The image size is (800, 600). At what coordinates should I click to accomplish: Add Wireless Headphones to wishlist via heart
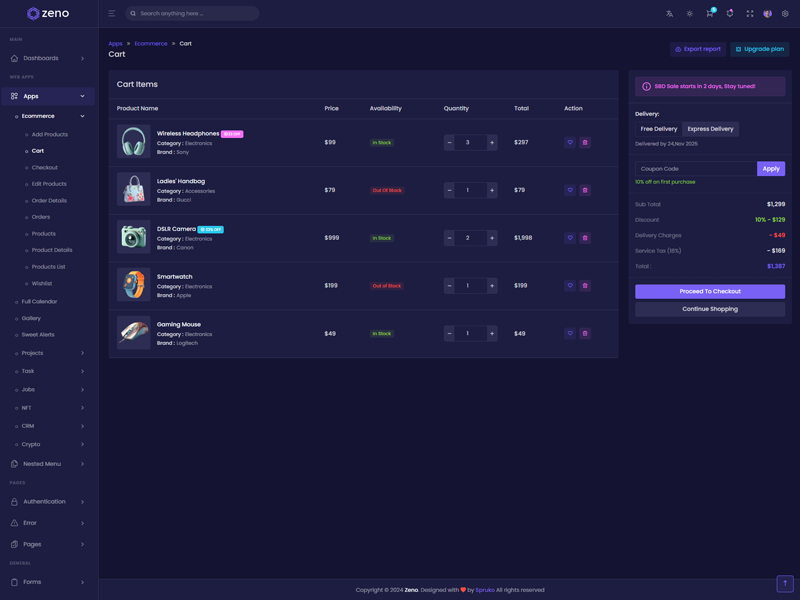570,142
